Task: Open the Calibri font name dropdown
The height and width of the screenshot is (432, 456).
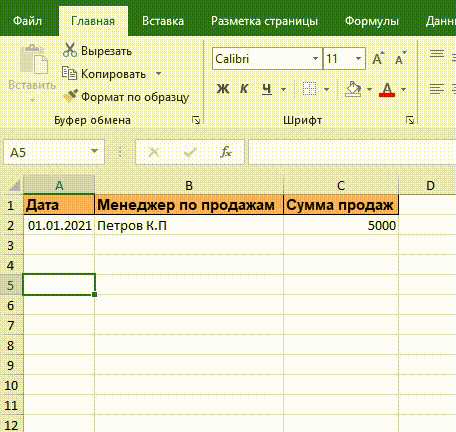Action: (x=315, y=59)
